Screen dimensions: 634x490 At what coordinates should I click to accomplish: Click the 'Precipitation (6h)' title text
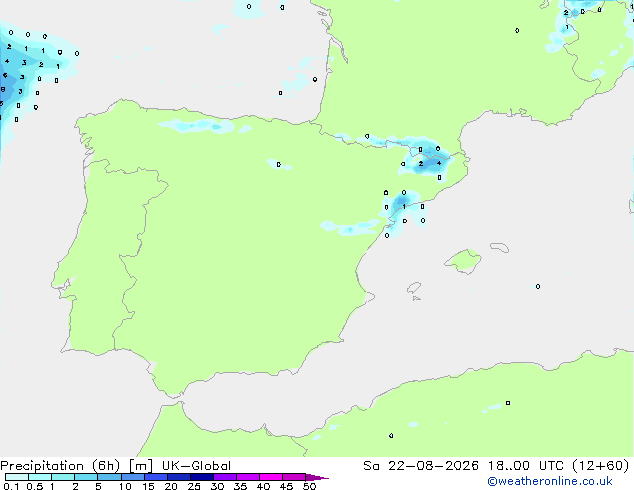click(x=60, y=466)
